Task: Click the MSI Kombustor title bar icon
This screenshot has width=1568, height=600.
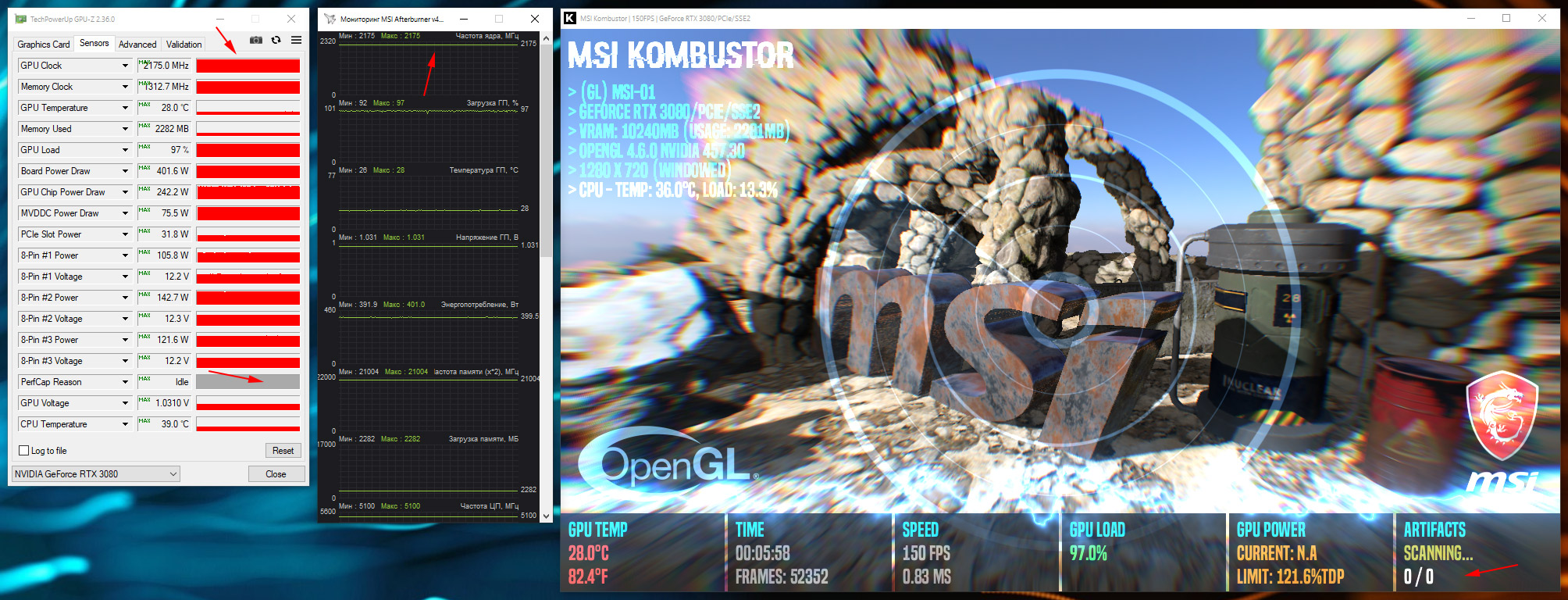Action: click(570, 18)
